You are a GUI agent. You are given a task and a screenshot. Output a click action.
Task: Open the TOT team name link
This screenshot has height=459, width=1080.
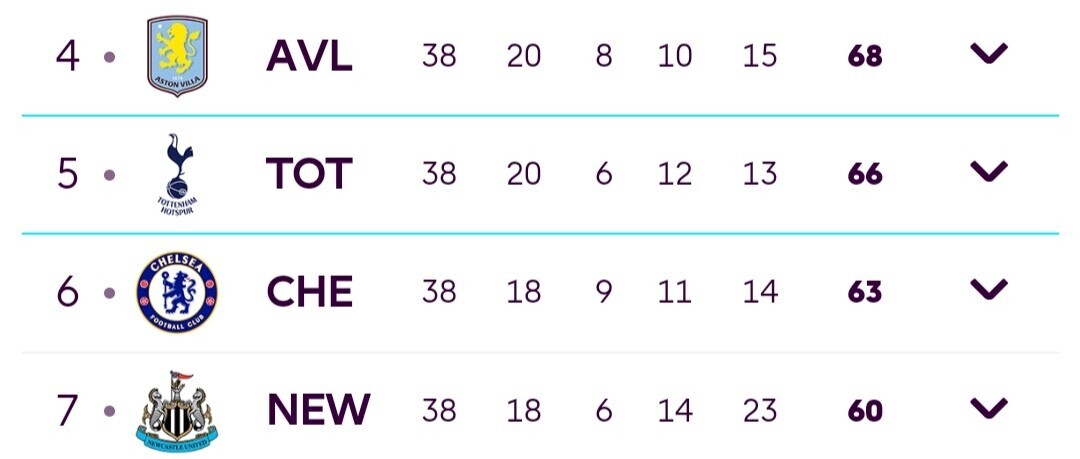(x=309, y=174)
